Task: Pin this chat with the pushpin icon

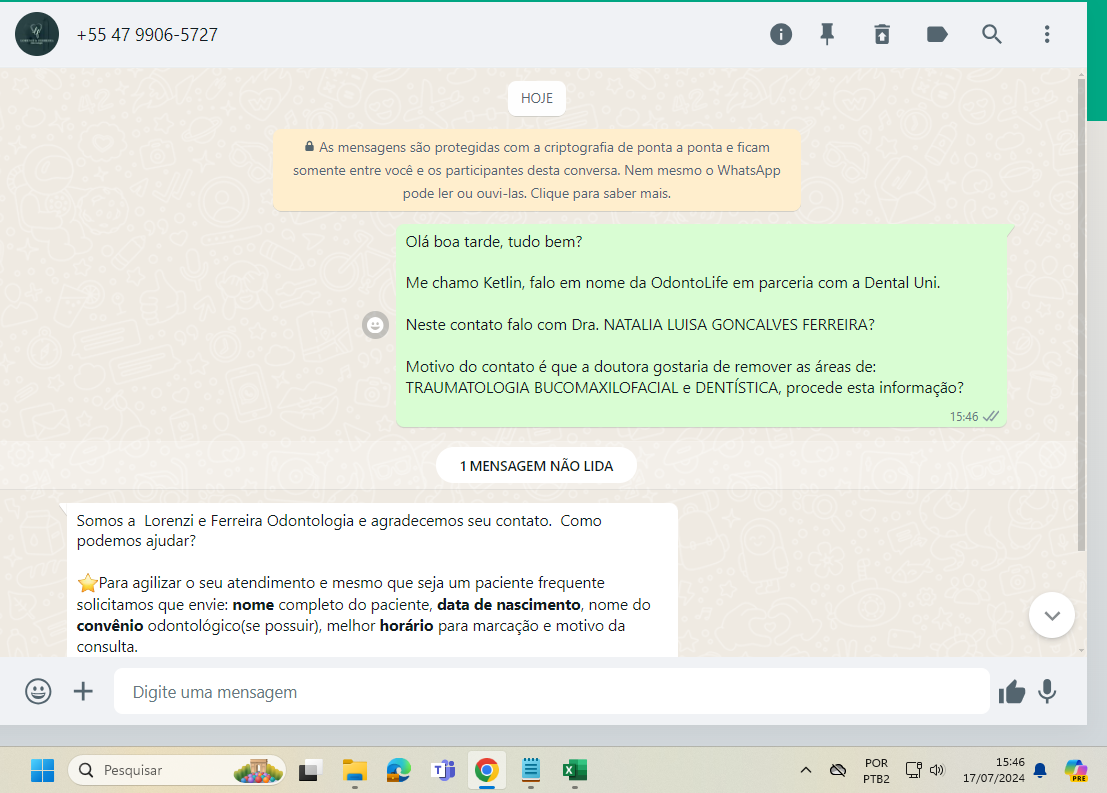Action: (827, 34)
